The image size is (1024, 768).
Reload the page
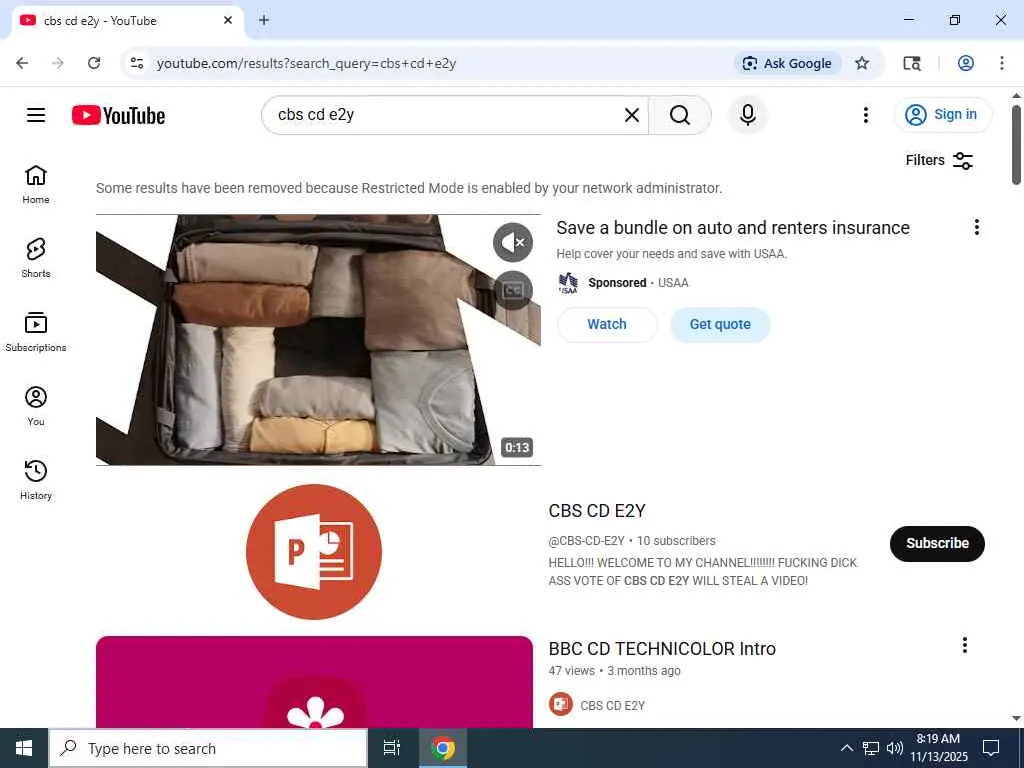94,63
